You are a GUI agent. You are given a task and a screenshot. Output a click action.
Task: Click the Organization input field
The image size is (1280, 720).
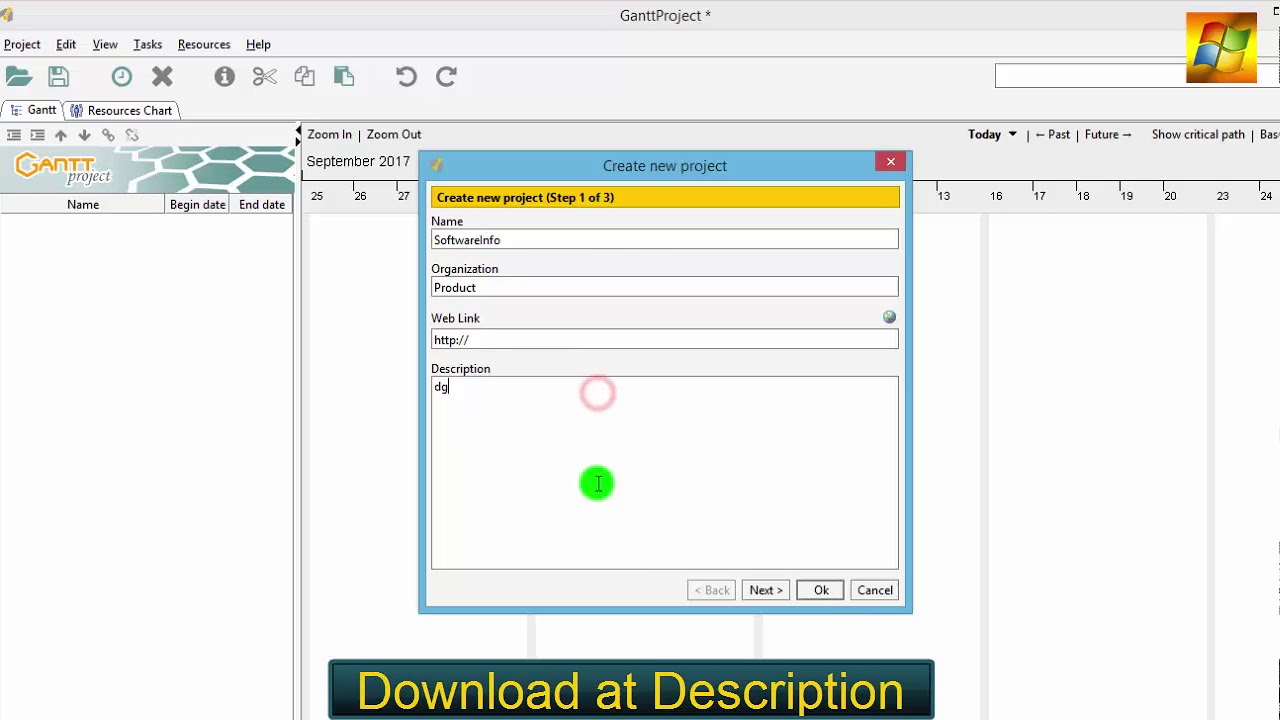pyautogui.click(x=665, y=287)
